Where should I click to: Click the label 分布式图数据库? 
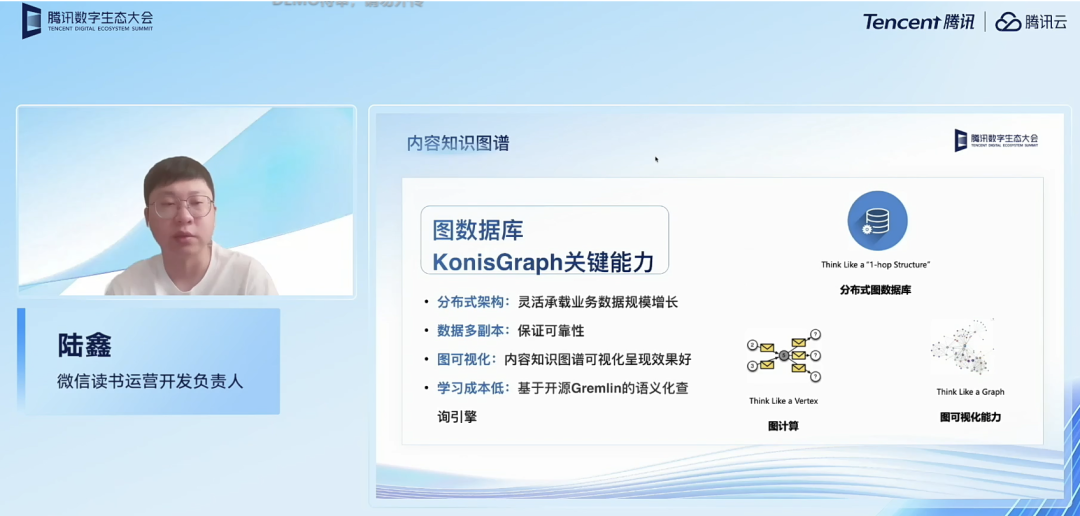[875, 291]
